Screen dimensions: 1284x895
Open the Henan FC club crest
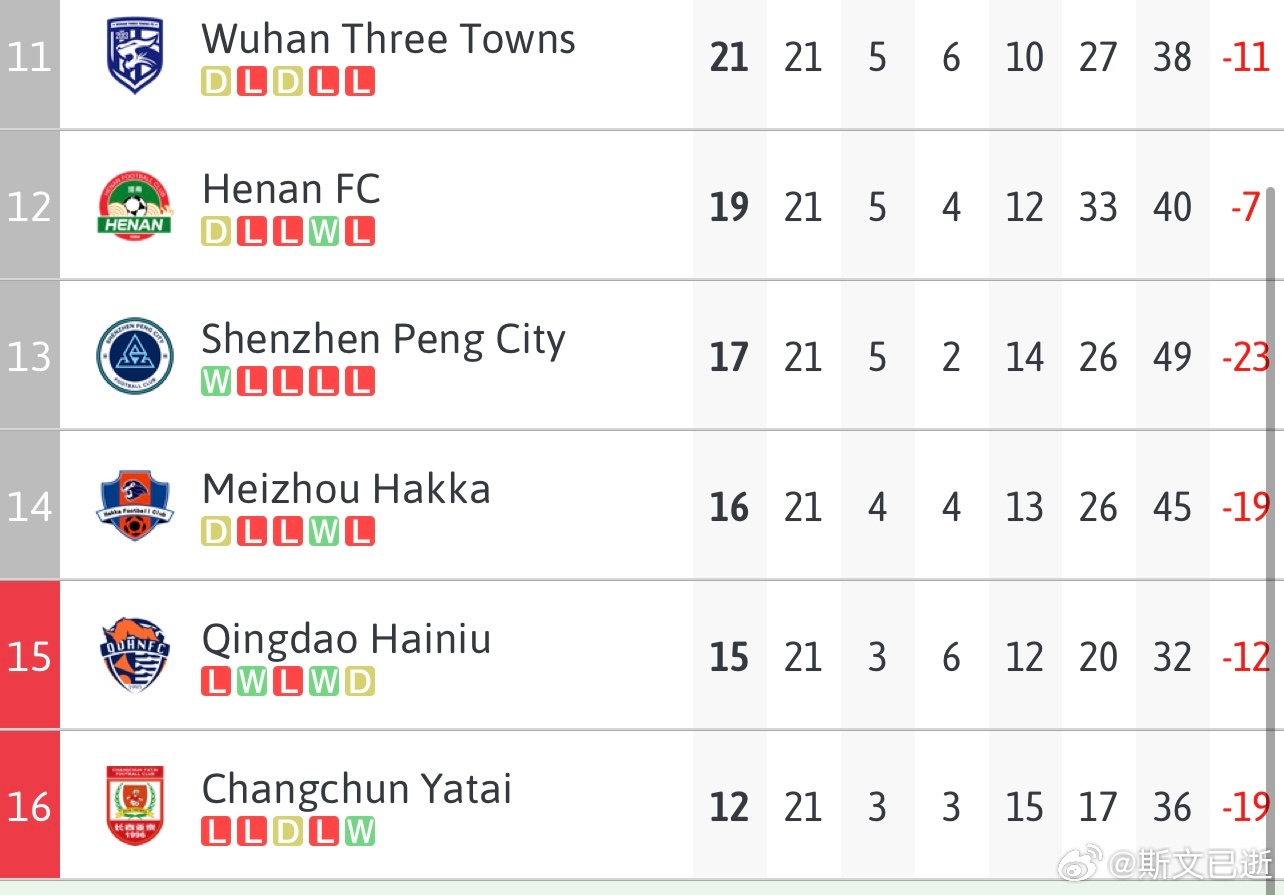click(135, 206)
